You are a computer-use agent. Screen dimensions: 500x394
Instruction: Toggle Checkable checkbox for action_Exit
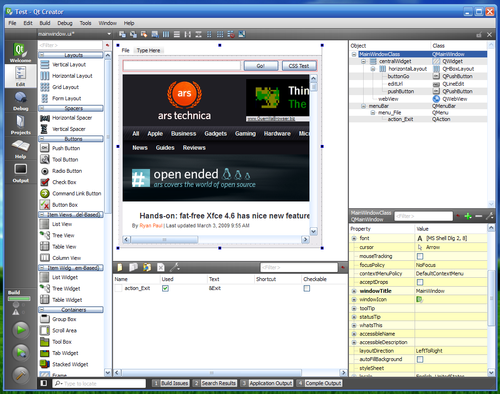(307, 288)
